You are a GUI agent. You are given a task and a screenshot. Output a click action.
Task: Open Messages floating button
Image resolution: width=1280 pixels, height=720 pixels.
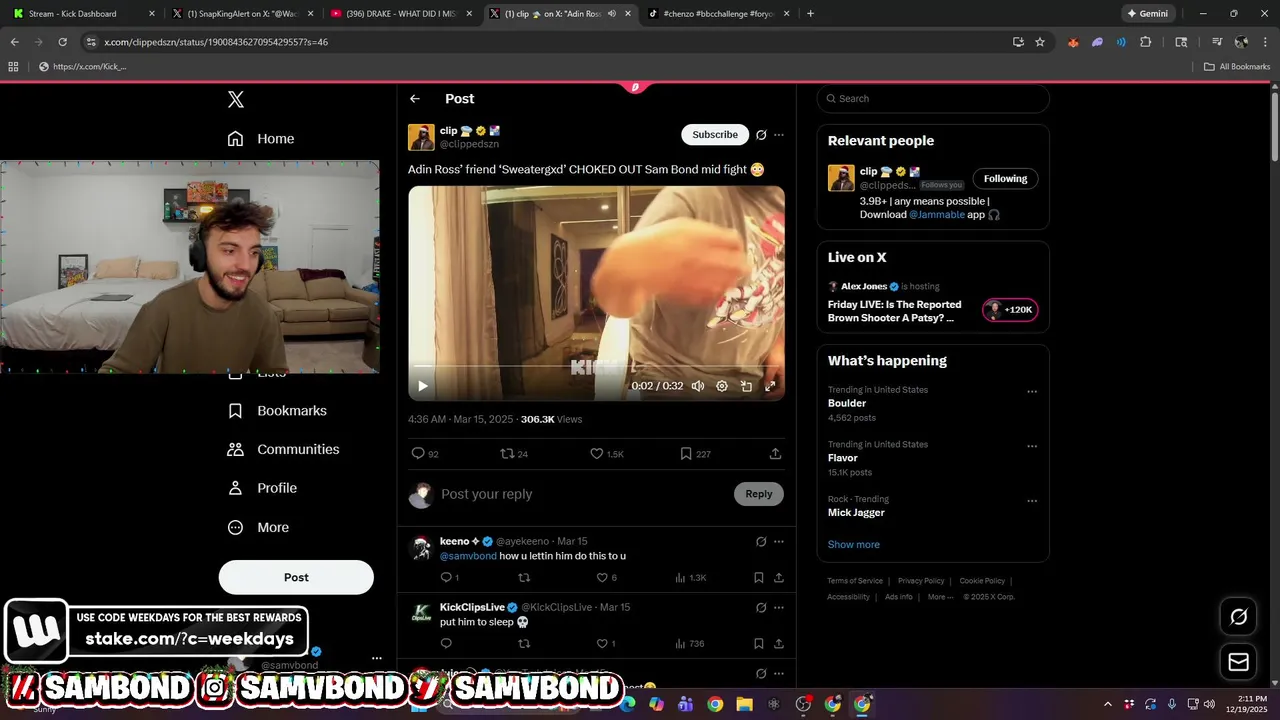tap(1239, 662)
